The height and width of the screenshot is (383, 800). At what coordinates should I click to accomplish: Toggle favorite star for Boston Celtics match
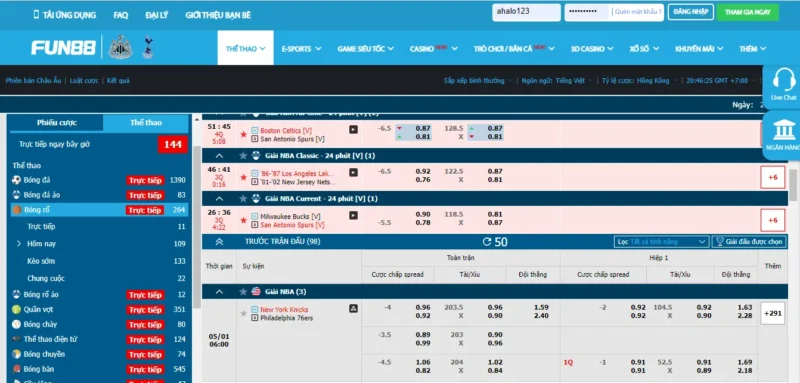pos(243,135)
